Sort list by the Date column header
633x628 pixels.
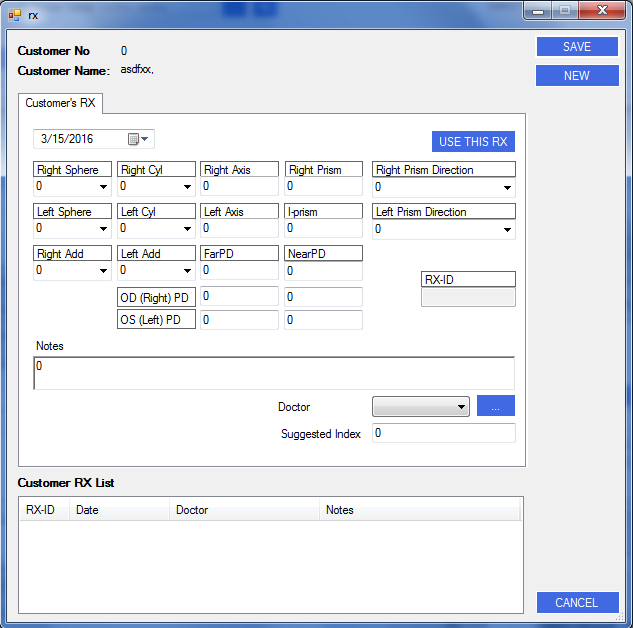coord(118,510)
